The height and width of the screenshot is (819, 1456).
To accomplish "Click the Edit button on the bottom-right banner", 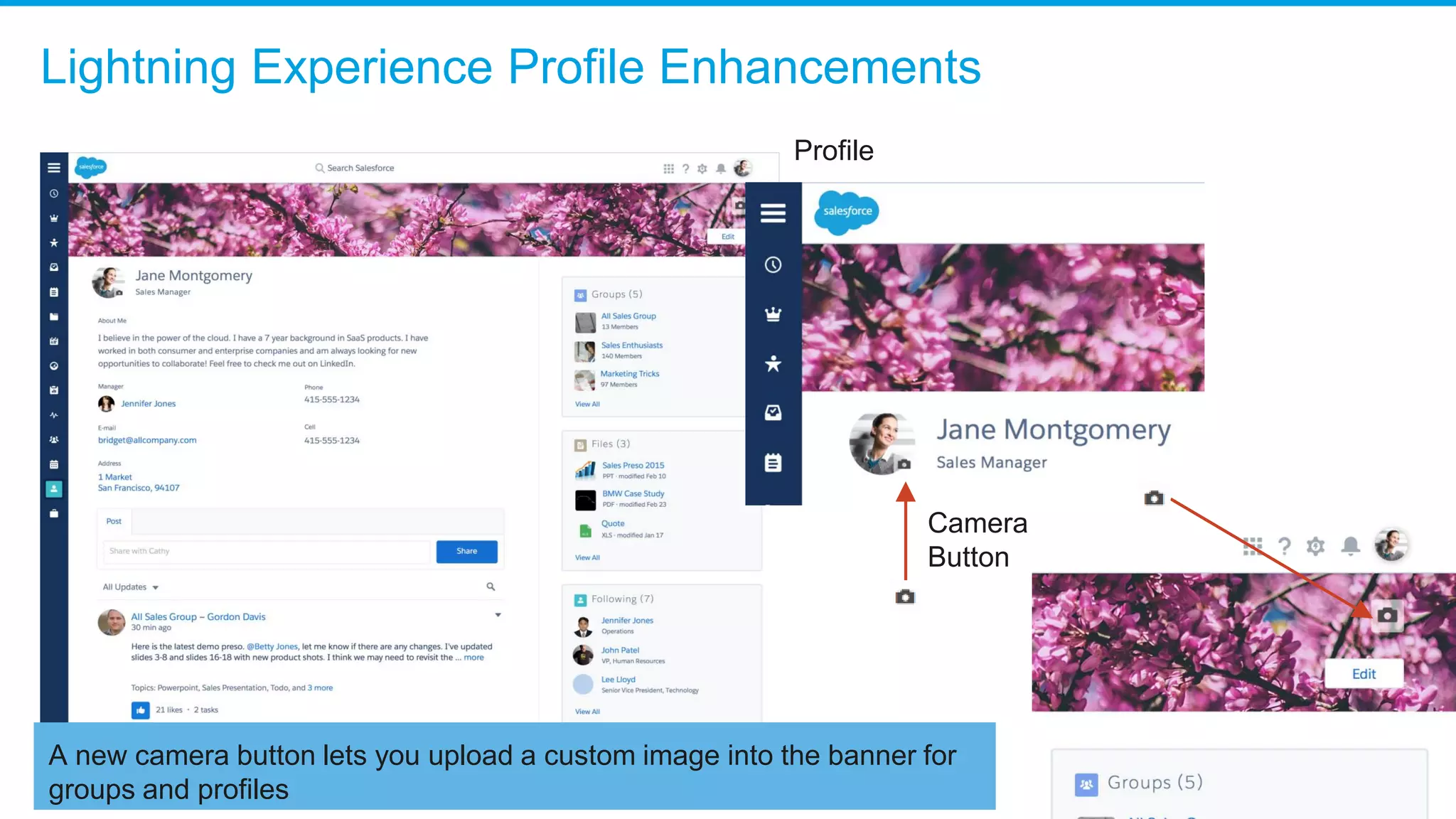I will 1363,673.
